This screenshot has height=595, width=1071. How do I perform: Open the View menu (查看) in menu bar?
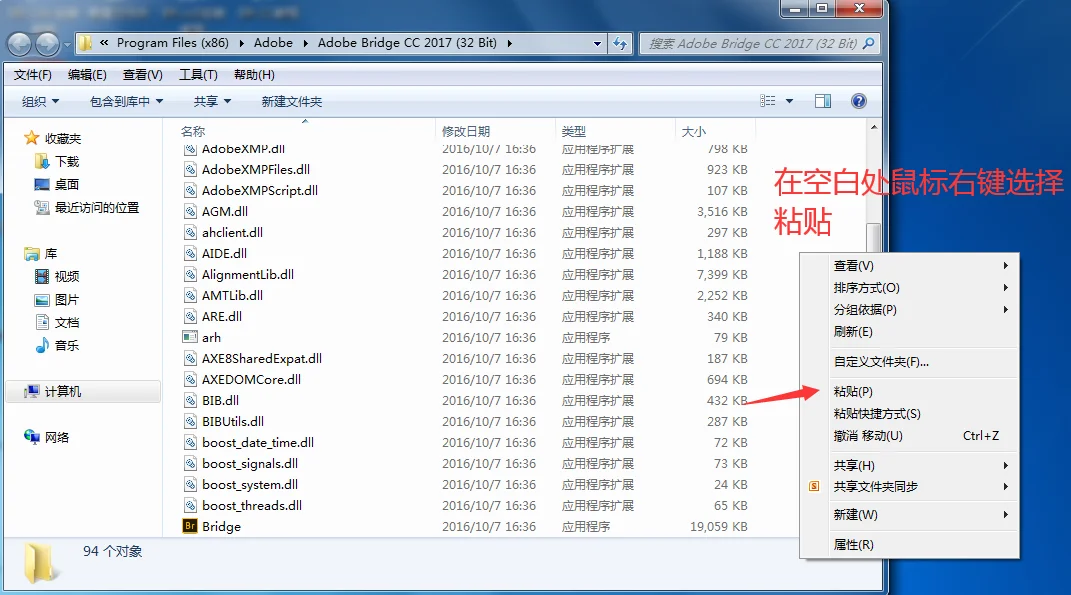pyautogui.click(x=143, y=74)
